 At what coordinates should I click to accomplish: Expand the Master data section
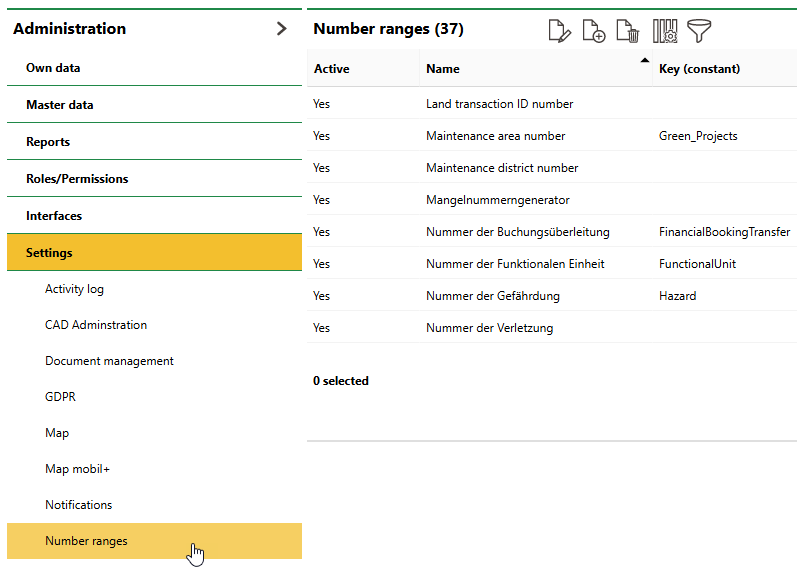60,105
